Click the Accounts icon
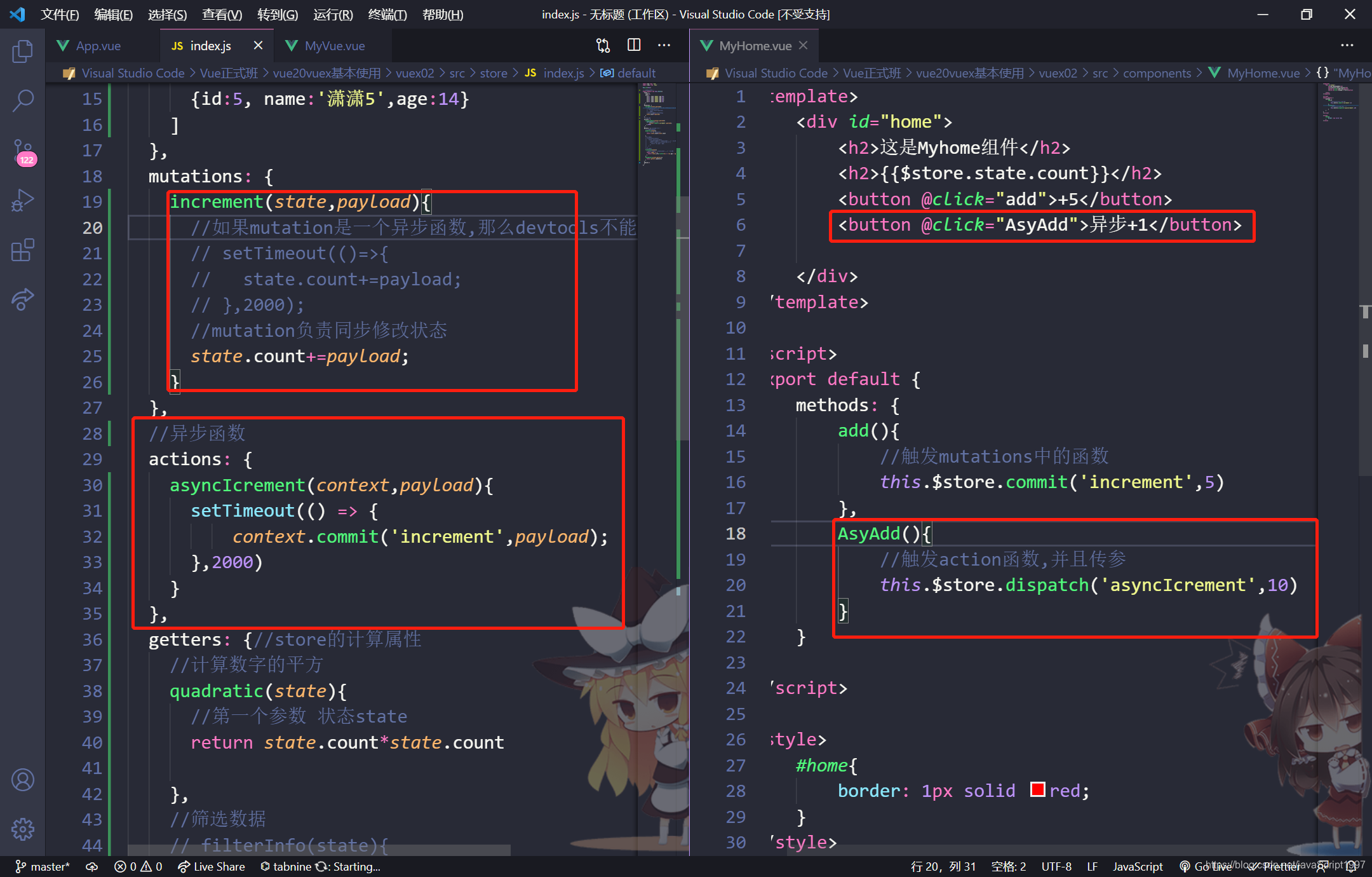 [x=23, y=780]
